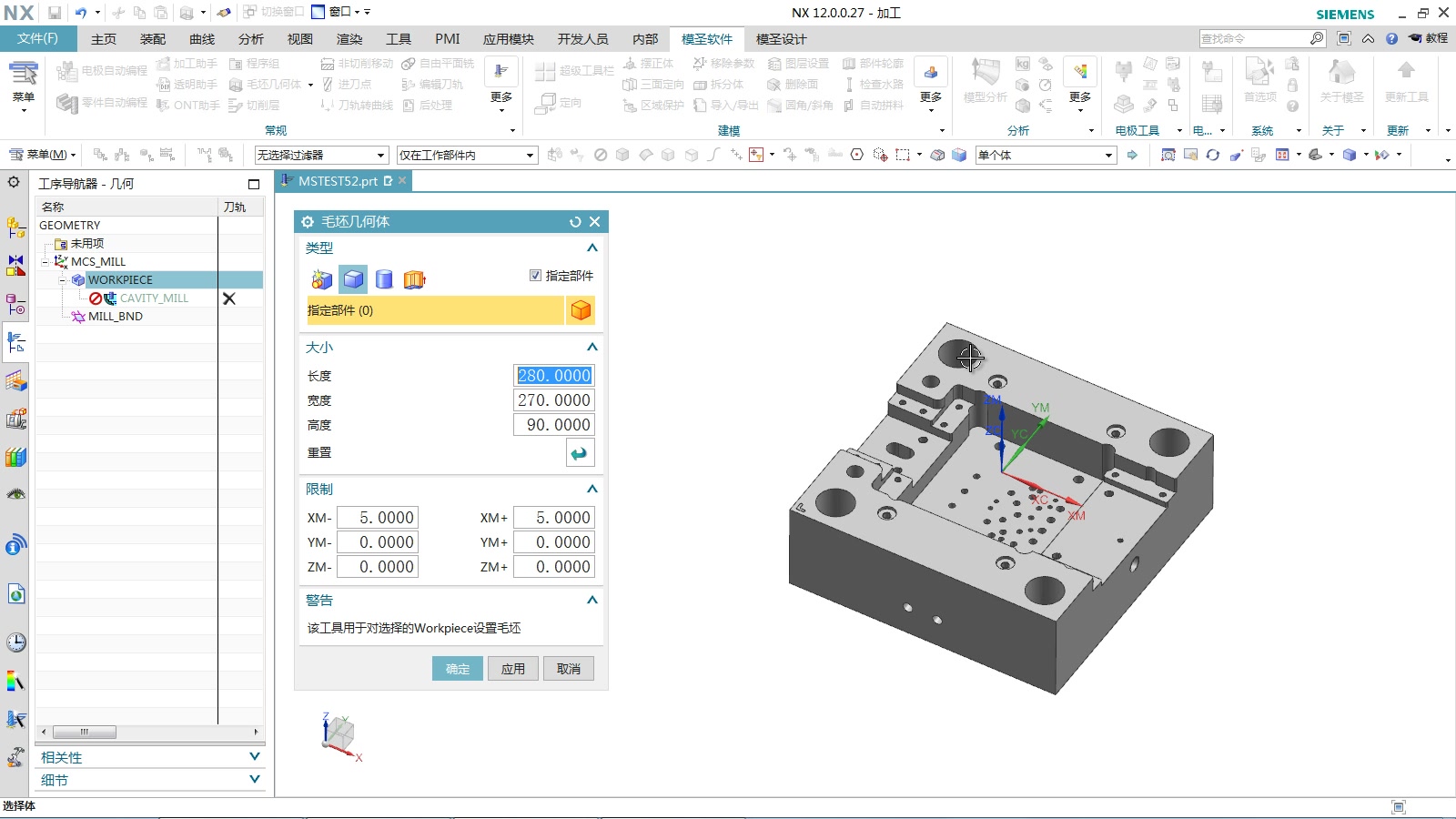Collapse the 警告 section
The height and width of the screenshot is (819, 1456).
click(592, 600)
